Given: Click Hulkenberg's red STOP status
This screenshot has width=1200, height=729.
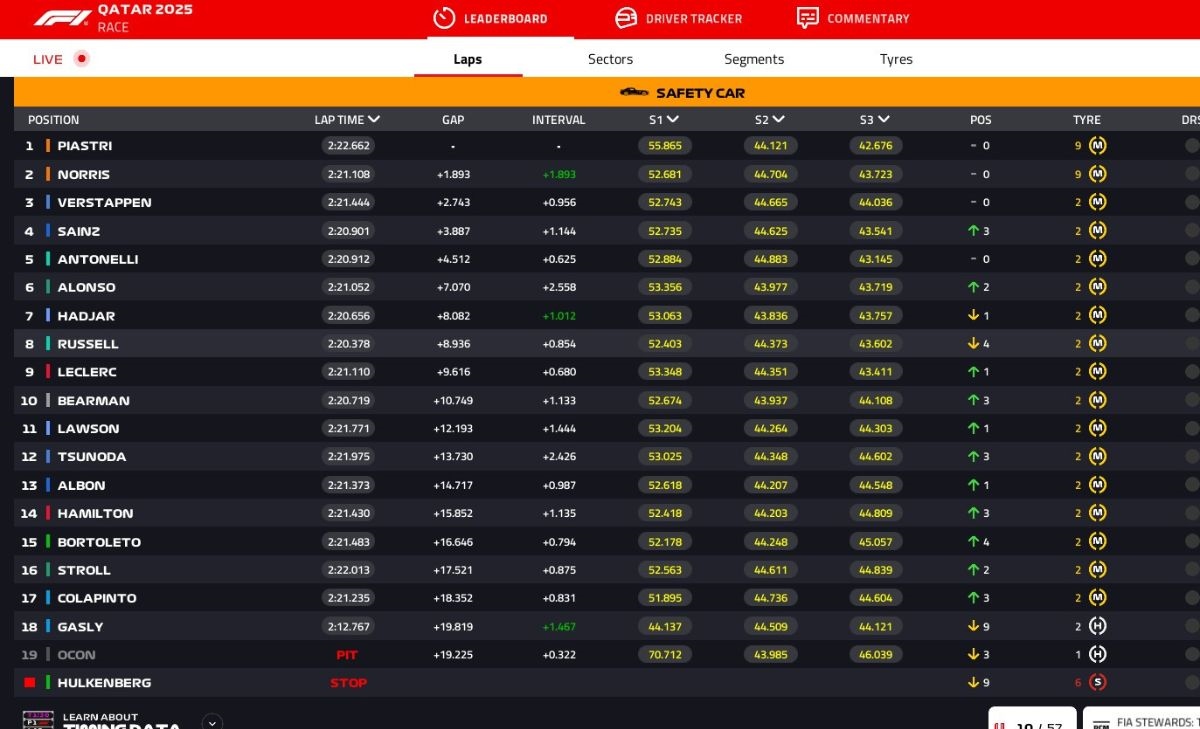Looking at the screenshot, I should 348,683.
